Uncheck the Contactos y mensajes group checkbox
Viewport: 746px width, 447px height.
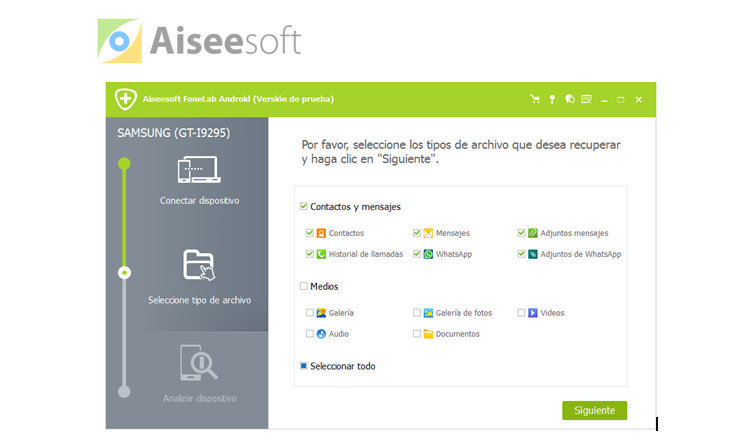tap(304, 207)
